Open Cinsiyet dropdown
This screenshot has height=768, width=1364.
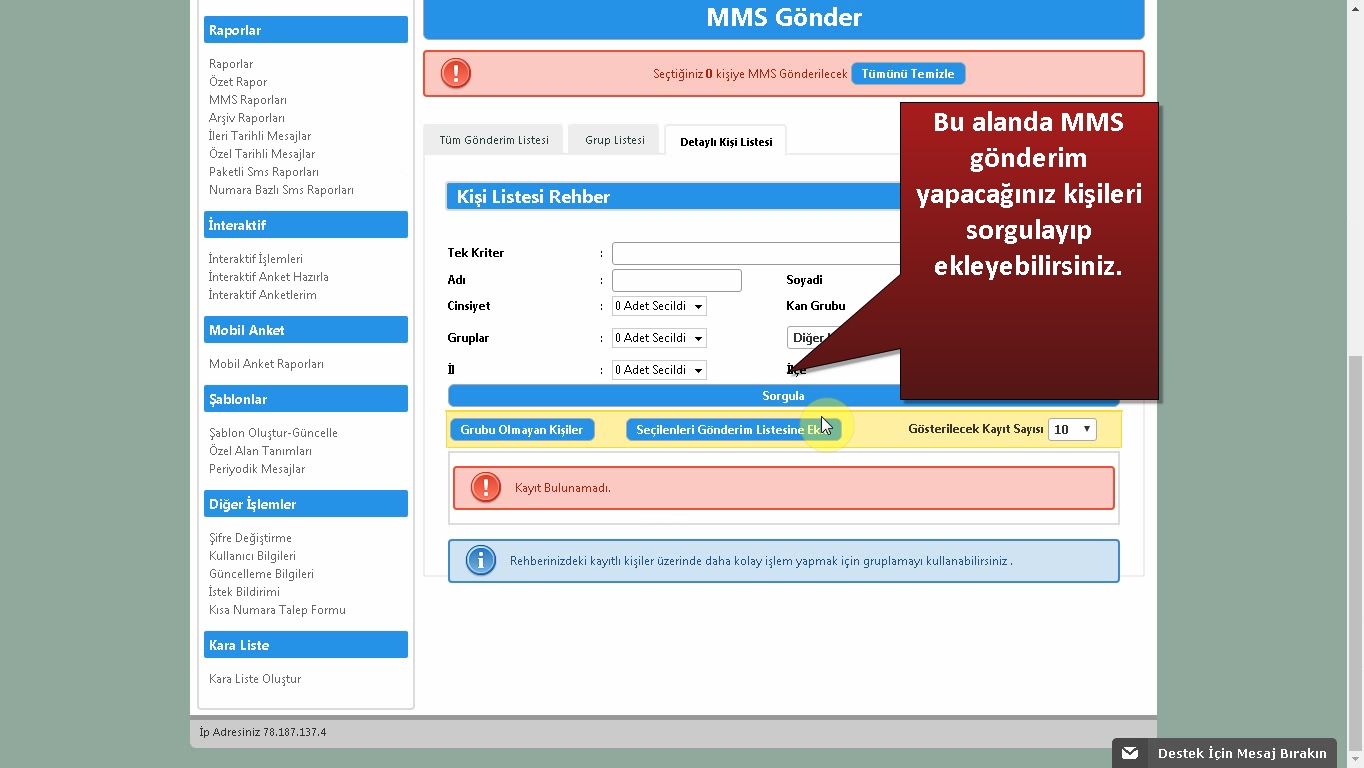pyautogui.click(x=659, y=306)
